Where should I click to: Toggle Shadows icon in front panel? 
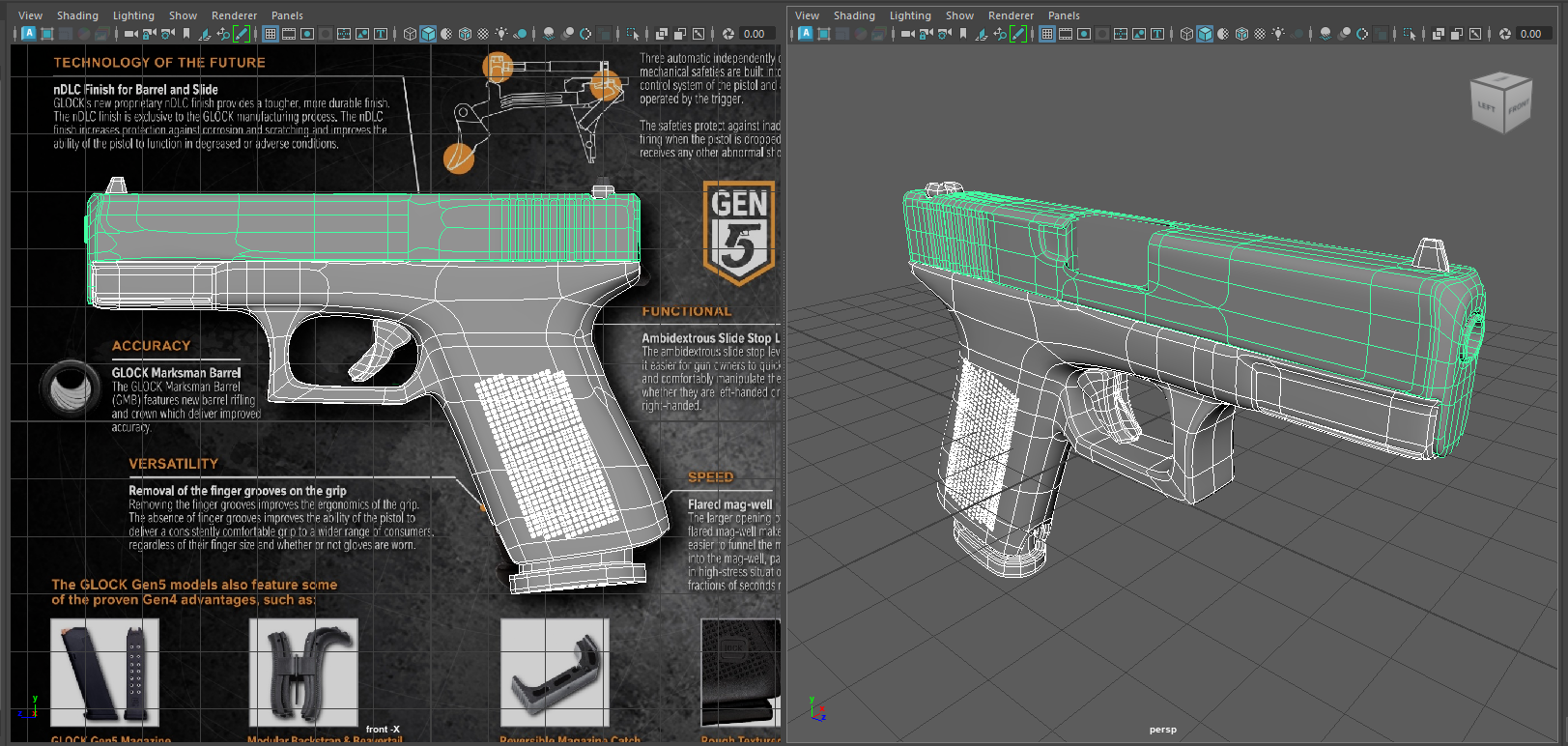(520, 34)
